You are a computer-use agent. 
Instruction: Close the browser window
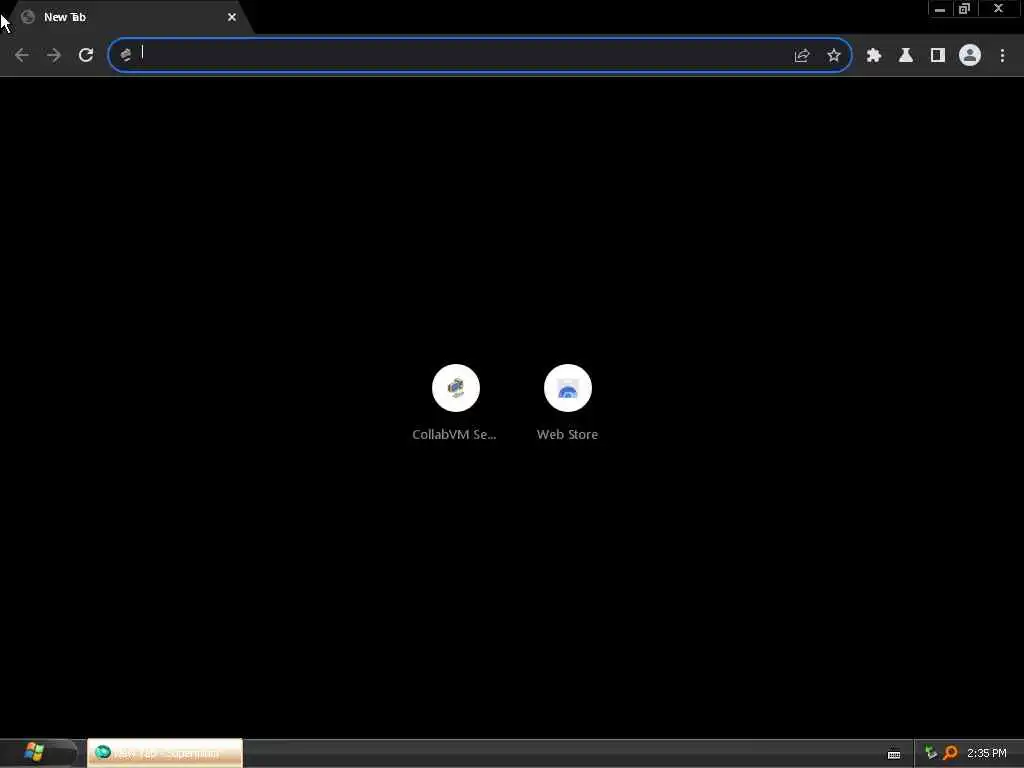pyautogui.click(x=998, y=9)
